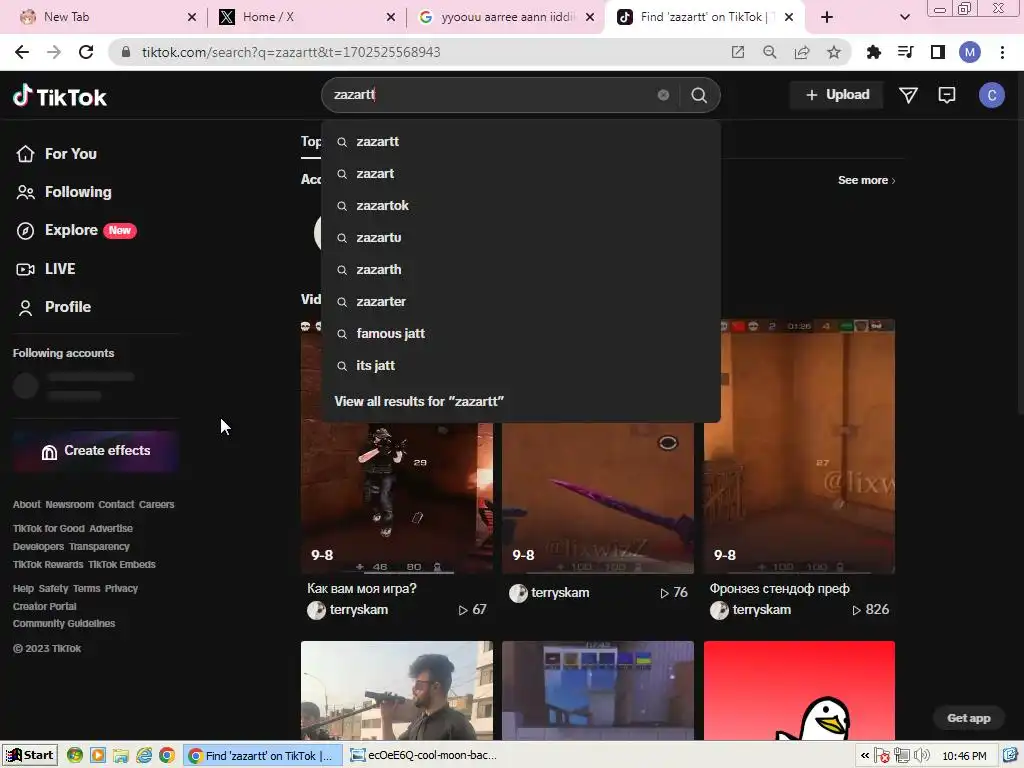Open the Chrome profile M avatar
The width and height of the screenshot is (1024, 768).
970,52
